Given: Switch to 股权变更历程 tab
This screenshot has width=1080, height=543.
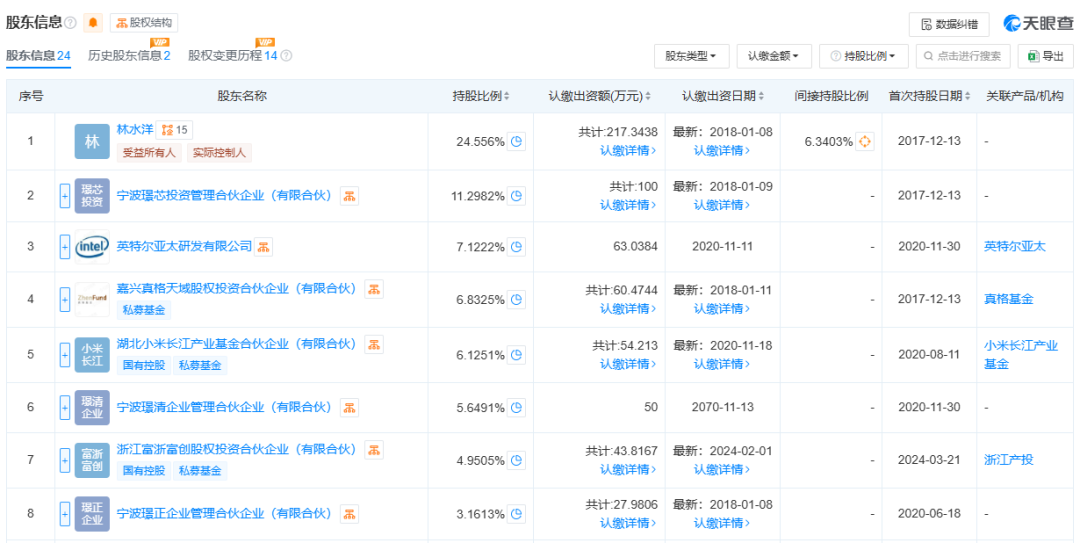Looking at the screenshot, I should [232, 56].
